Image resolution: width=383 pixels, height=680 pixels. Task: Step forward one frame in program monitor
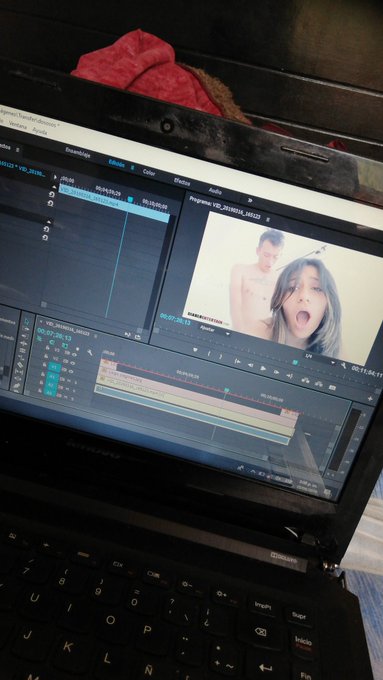click(276, 372)
